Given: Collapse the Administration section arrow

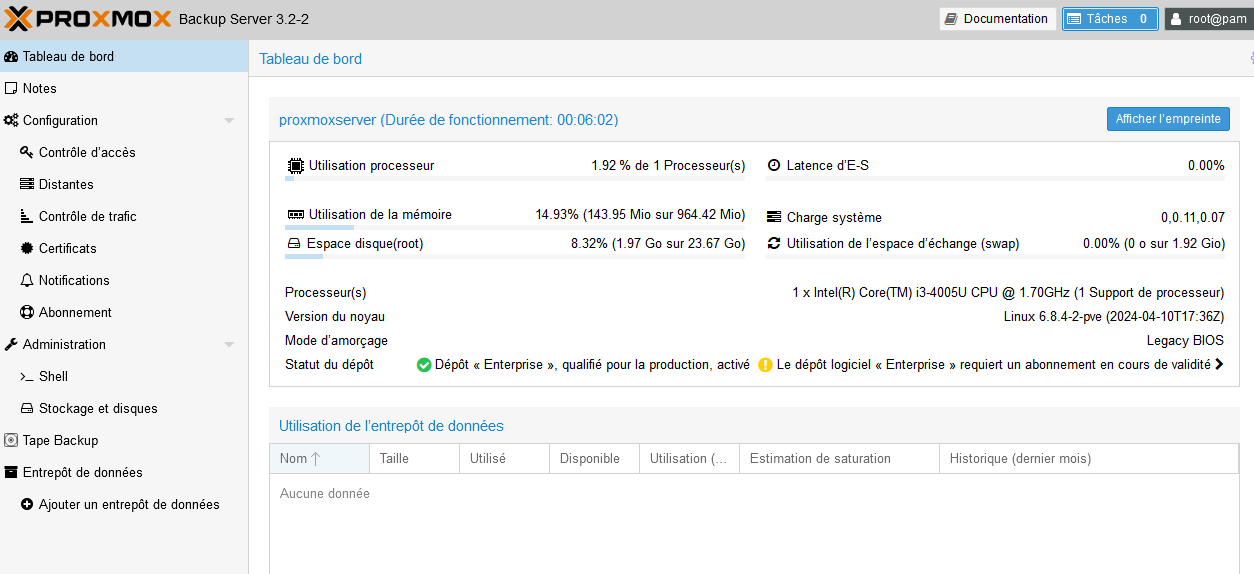Looking at the screenshot, I should tap(229, 345).
